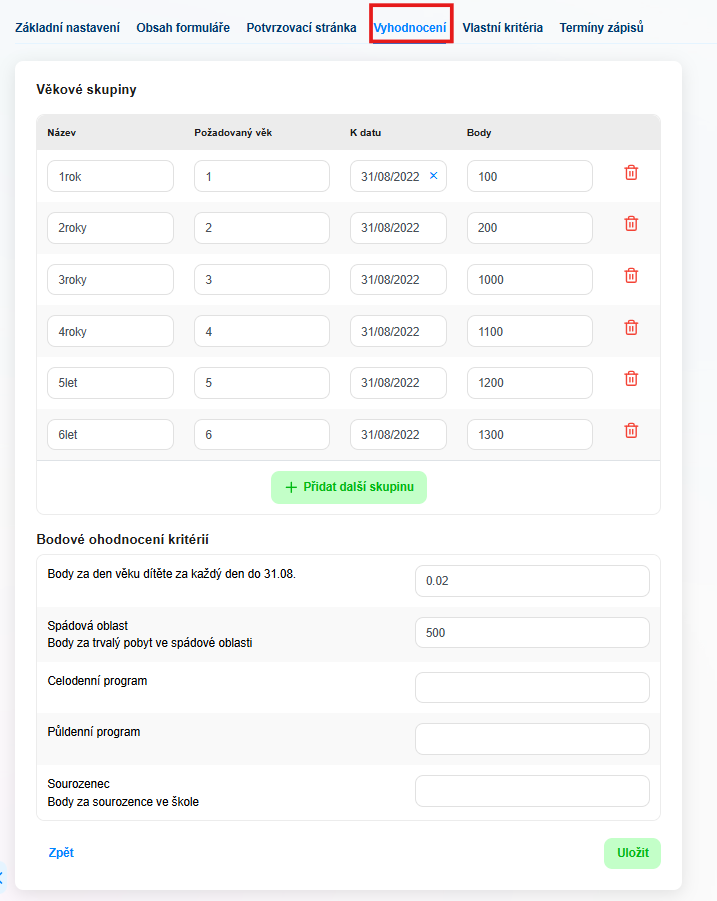Select the Body field containing 1000
The height and width of the screenshot is (901, 717).
point(529,280)
